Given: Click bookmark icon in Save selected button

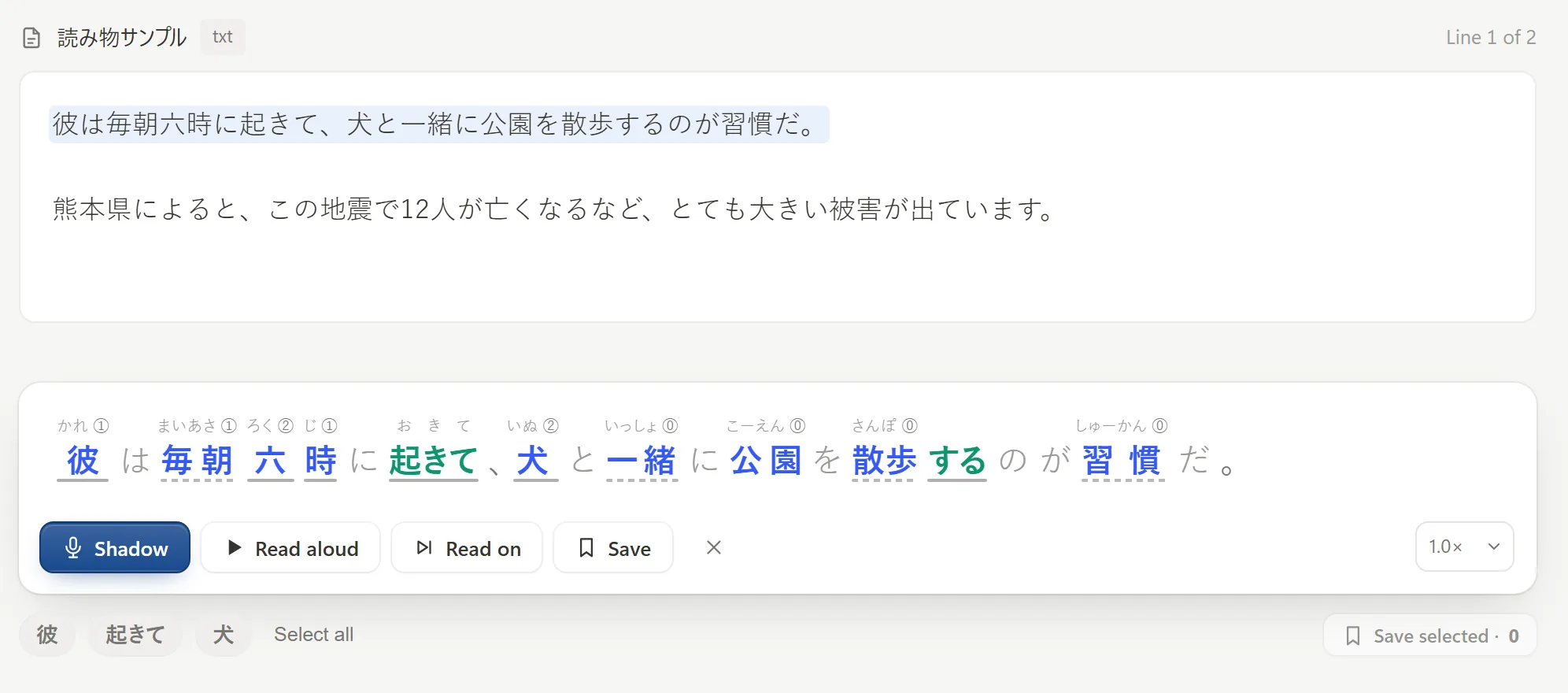Looking at the screenshot, I should coord(1353,636).
